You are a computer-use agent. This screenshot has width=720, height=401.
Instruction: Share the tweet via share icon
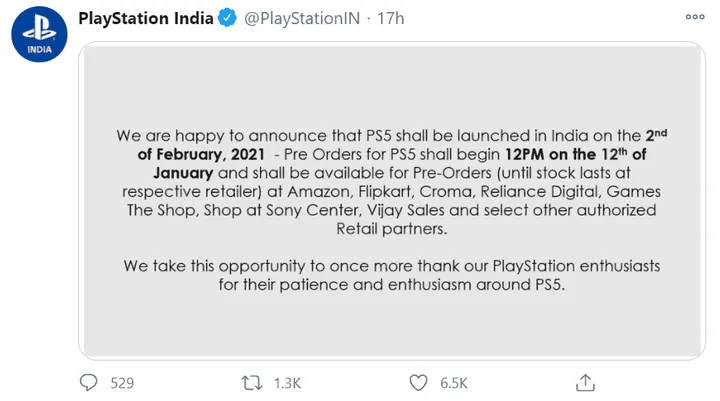click(586, 382)
